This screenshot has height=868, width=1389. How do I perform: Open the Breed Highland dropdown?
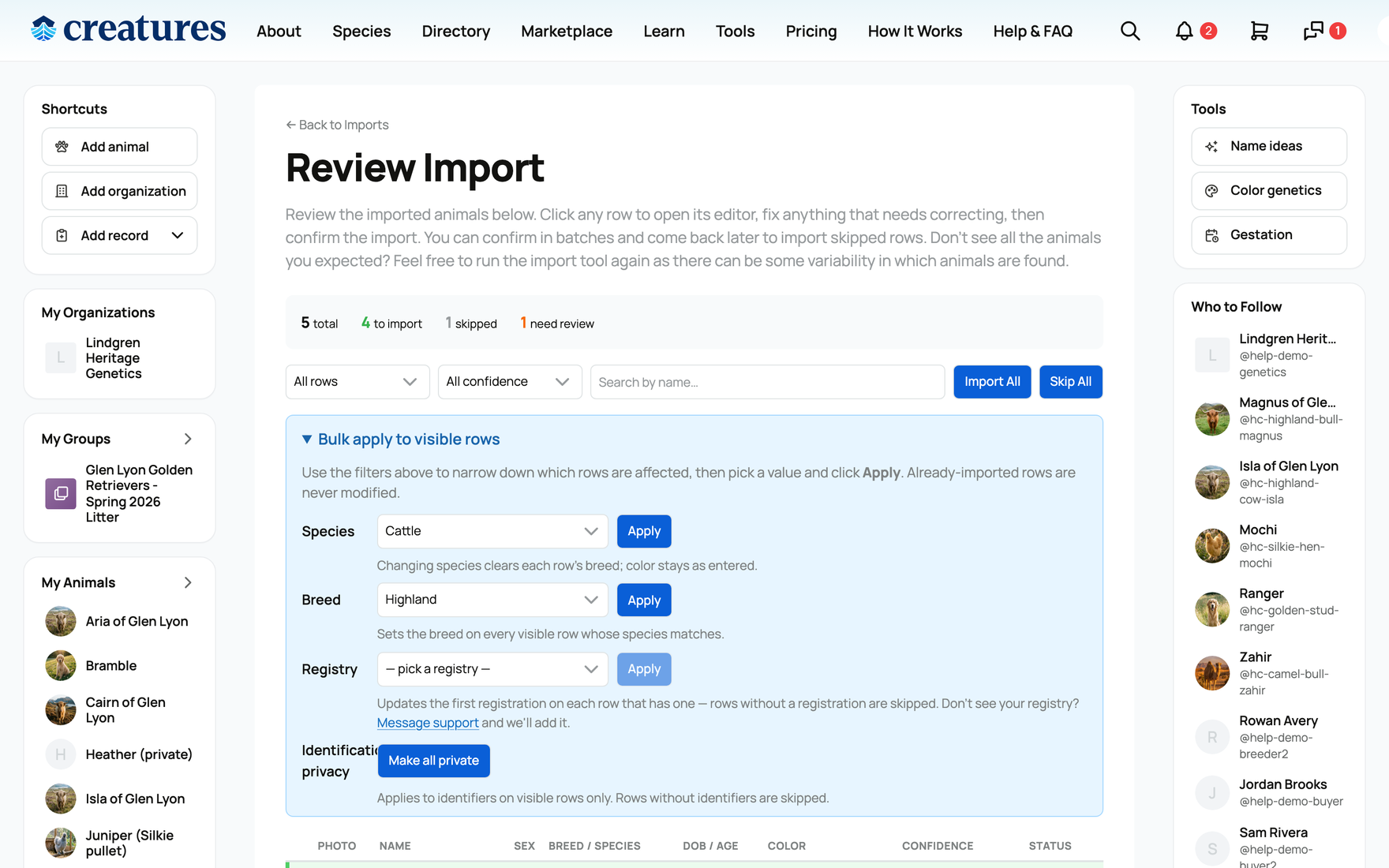(x=492, y=600)
